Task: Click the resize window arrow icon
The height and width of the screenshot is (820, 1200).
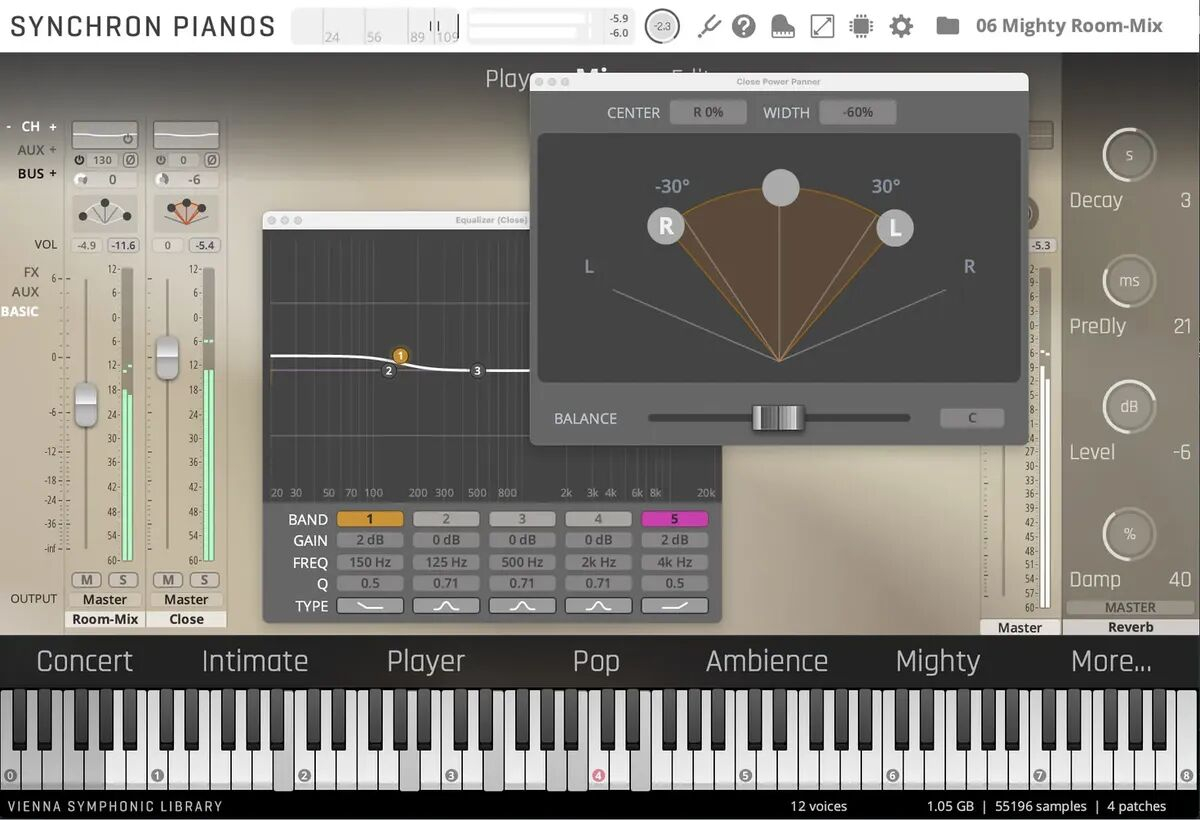Action: (x=822, y=26)
